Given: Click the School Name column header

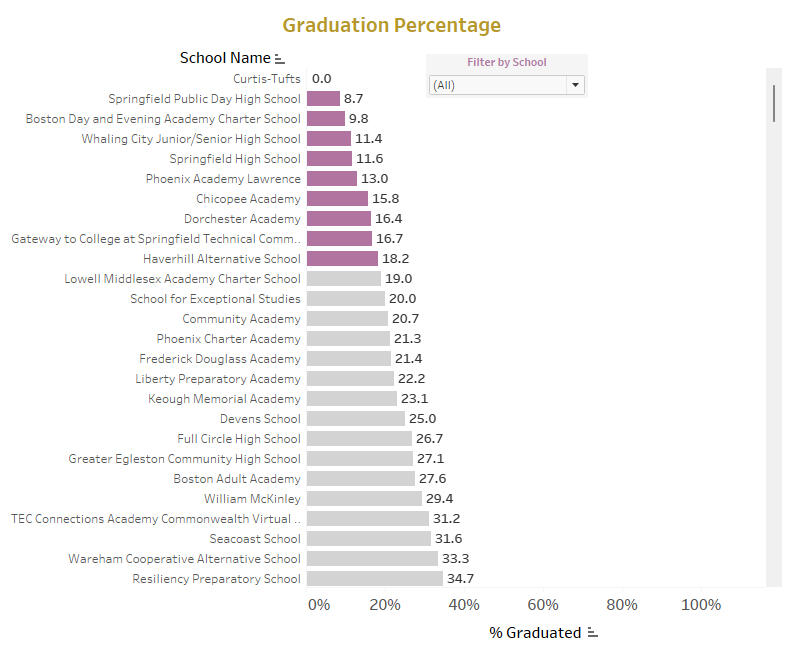Looking at the screenshot, I should tap(225, 58).
